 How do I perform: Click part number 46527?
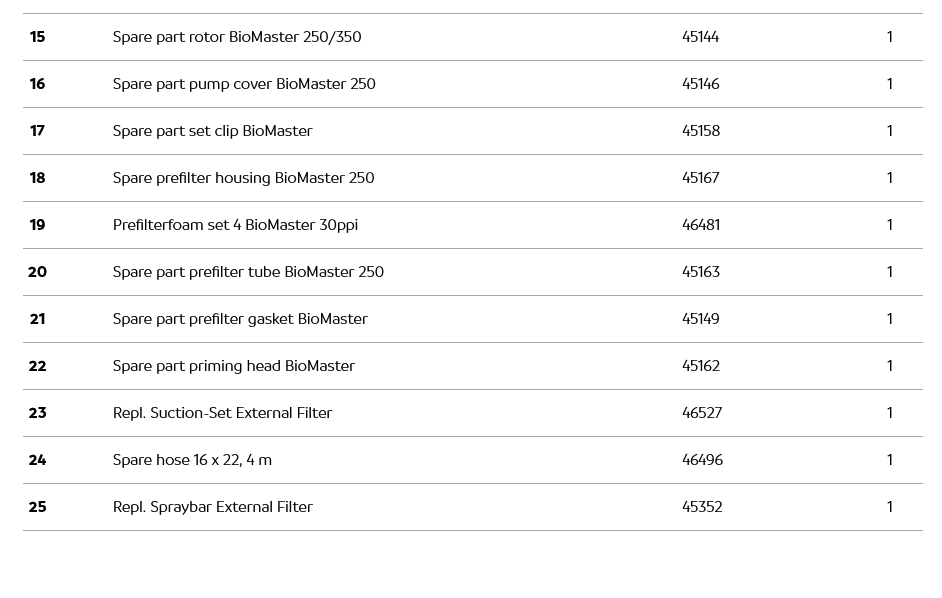[701, 413]
